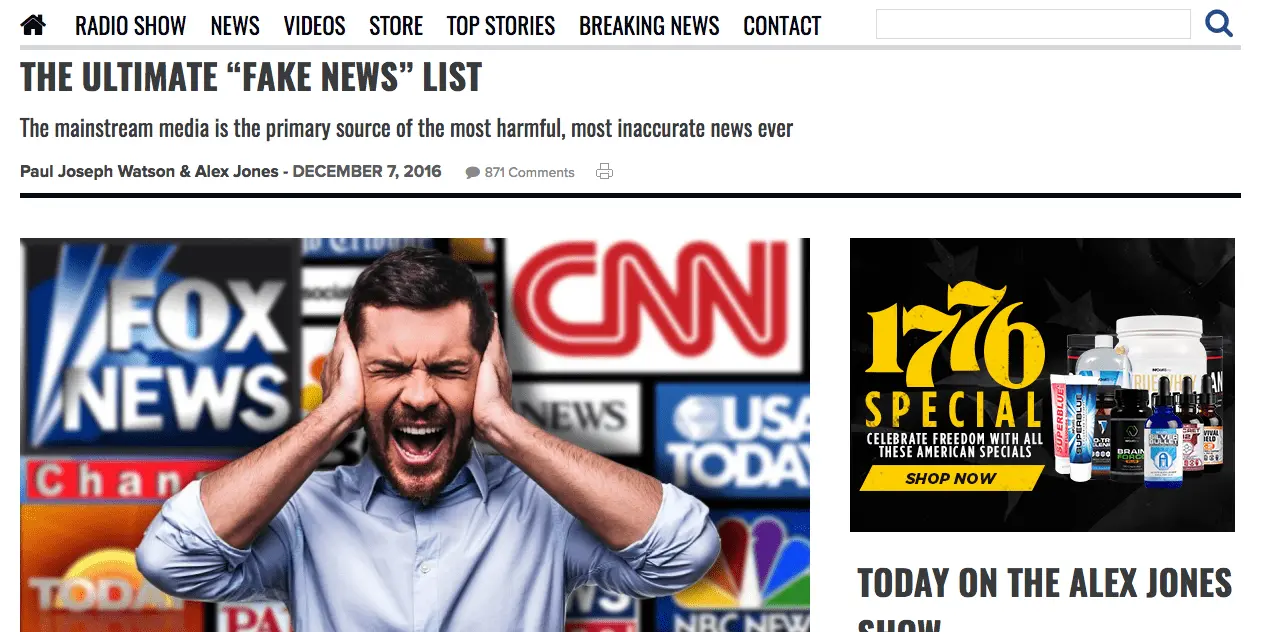Image resolution: width=1261 pixels, height=632 pixels.
Task: Open the Breaking News section
Action: 649,26
